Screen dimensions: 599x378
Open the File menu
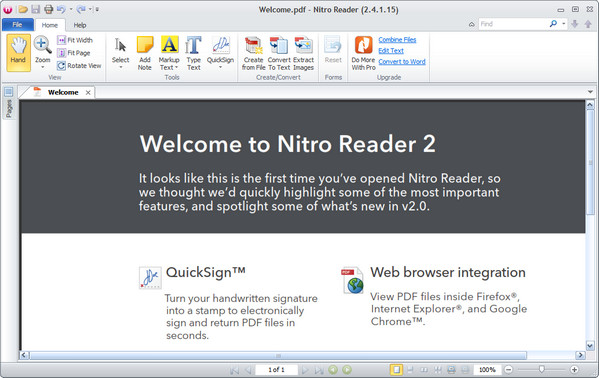coord(18,24)
